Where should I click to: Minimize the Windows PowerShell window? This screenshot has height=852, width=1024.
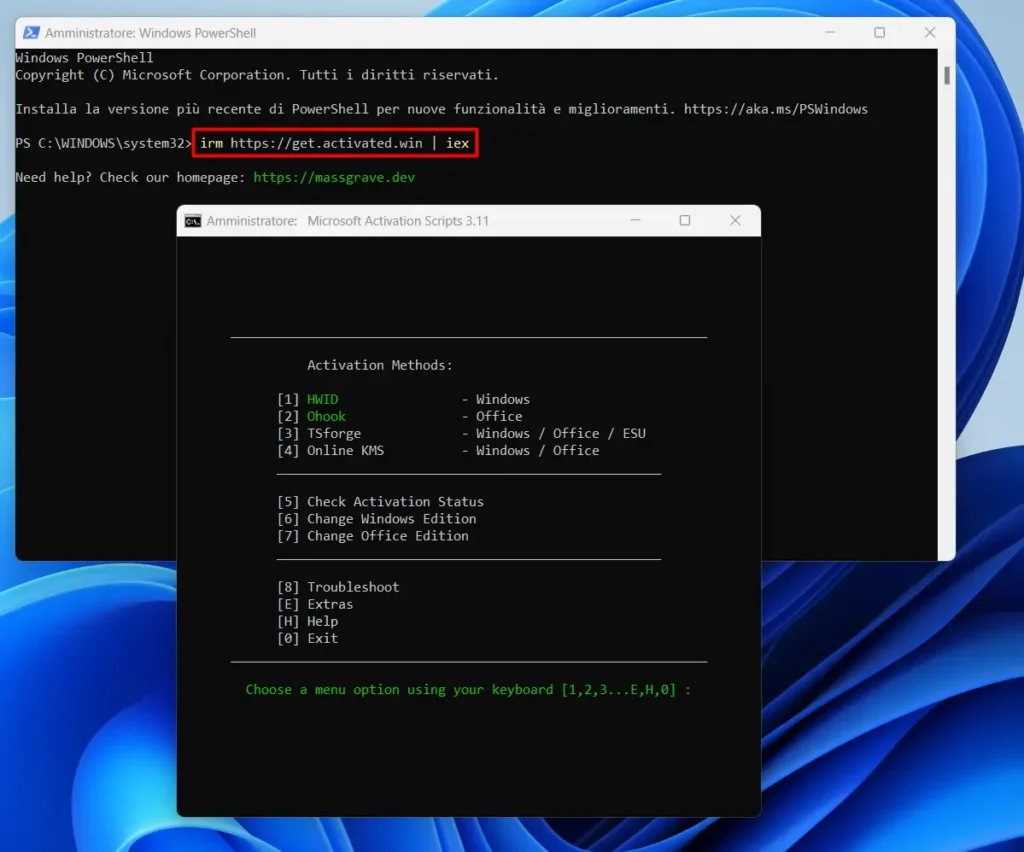830,33
